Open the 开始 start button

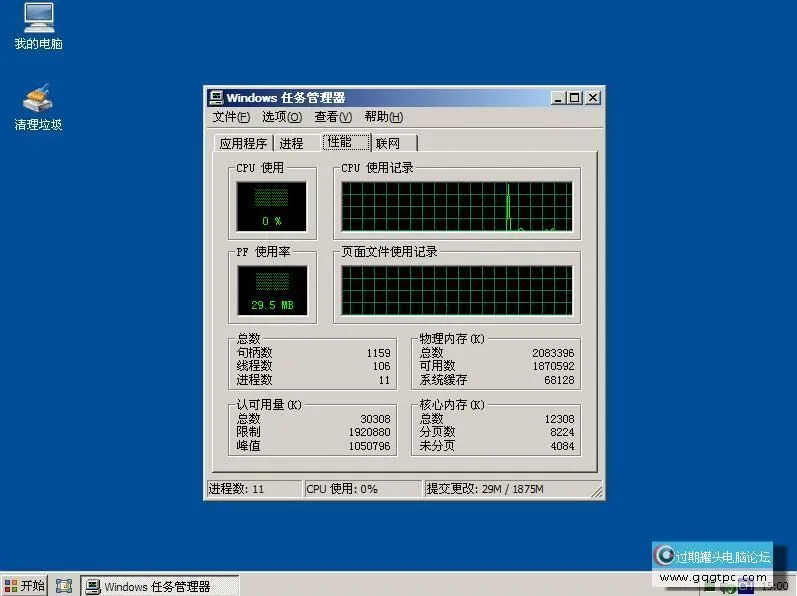click(x=24, y=586)
